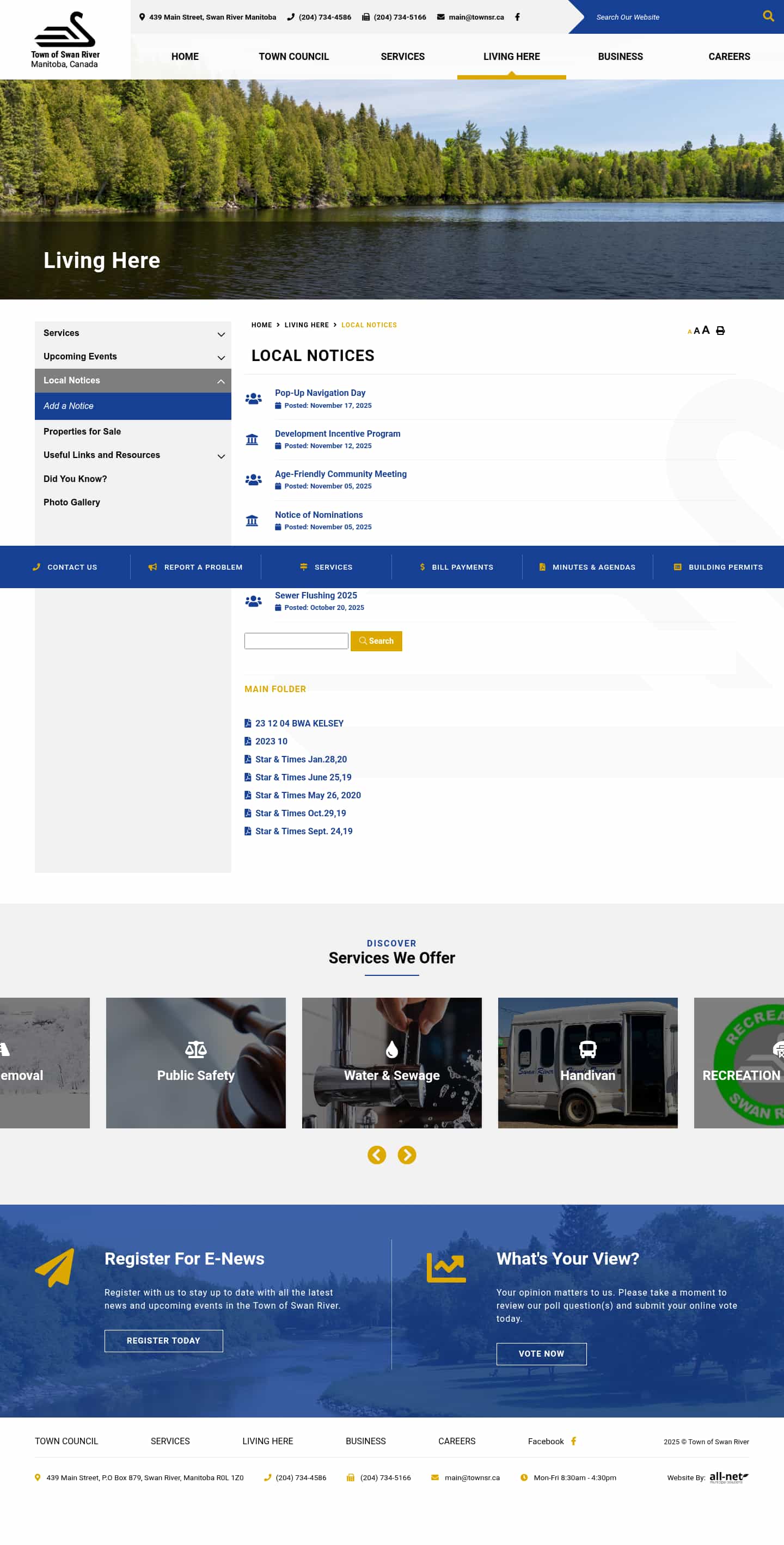Click the REGISTER TODAY button
This screenshot has height=1545, width=784.
(x=164, y=1340)
